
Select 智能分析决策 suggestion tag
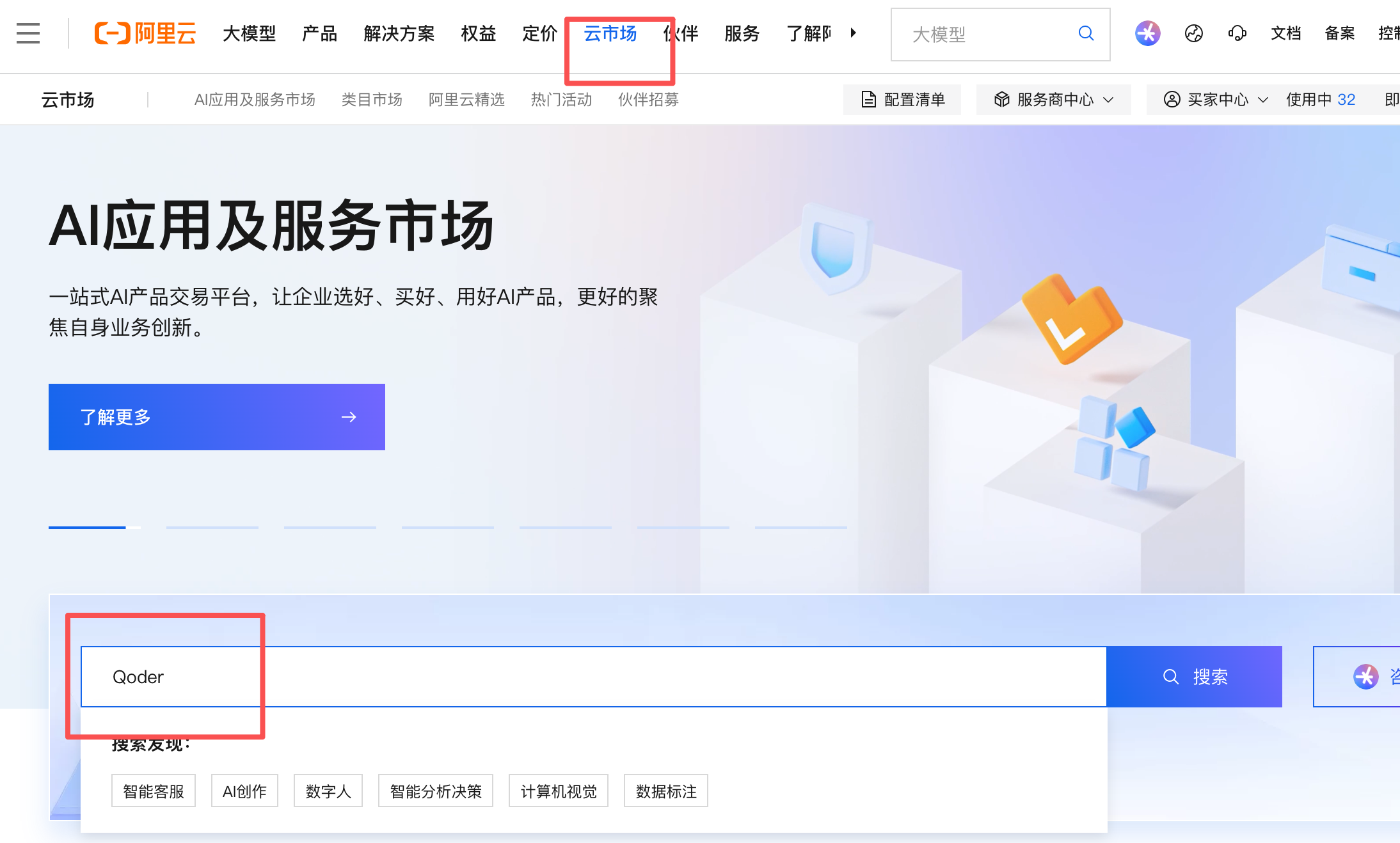(x=436, y=791)
